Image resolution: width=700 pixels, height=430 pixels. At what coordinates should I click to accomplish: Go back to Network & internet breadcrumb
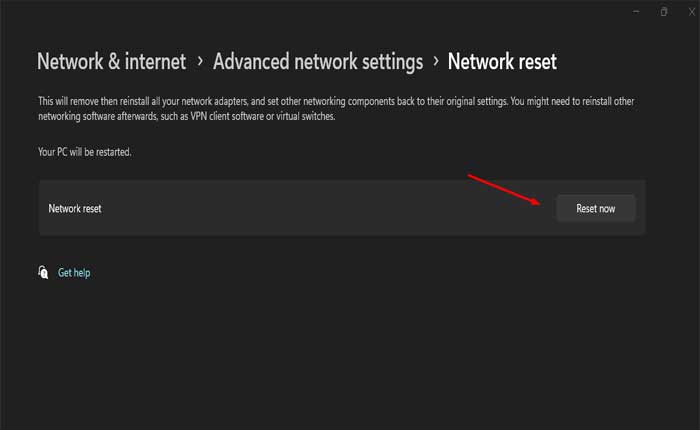tap(111, 61)
